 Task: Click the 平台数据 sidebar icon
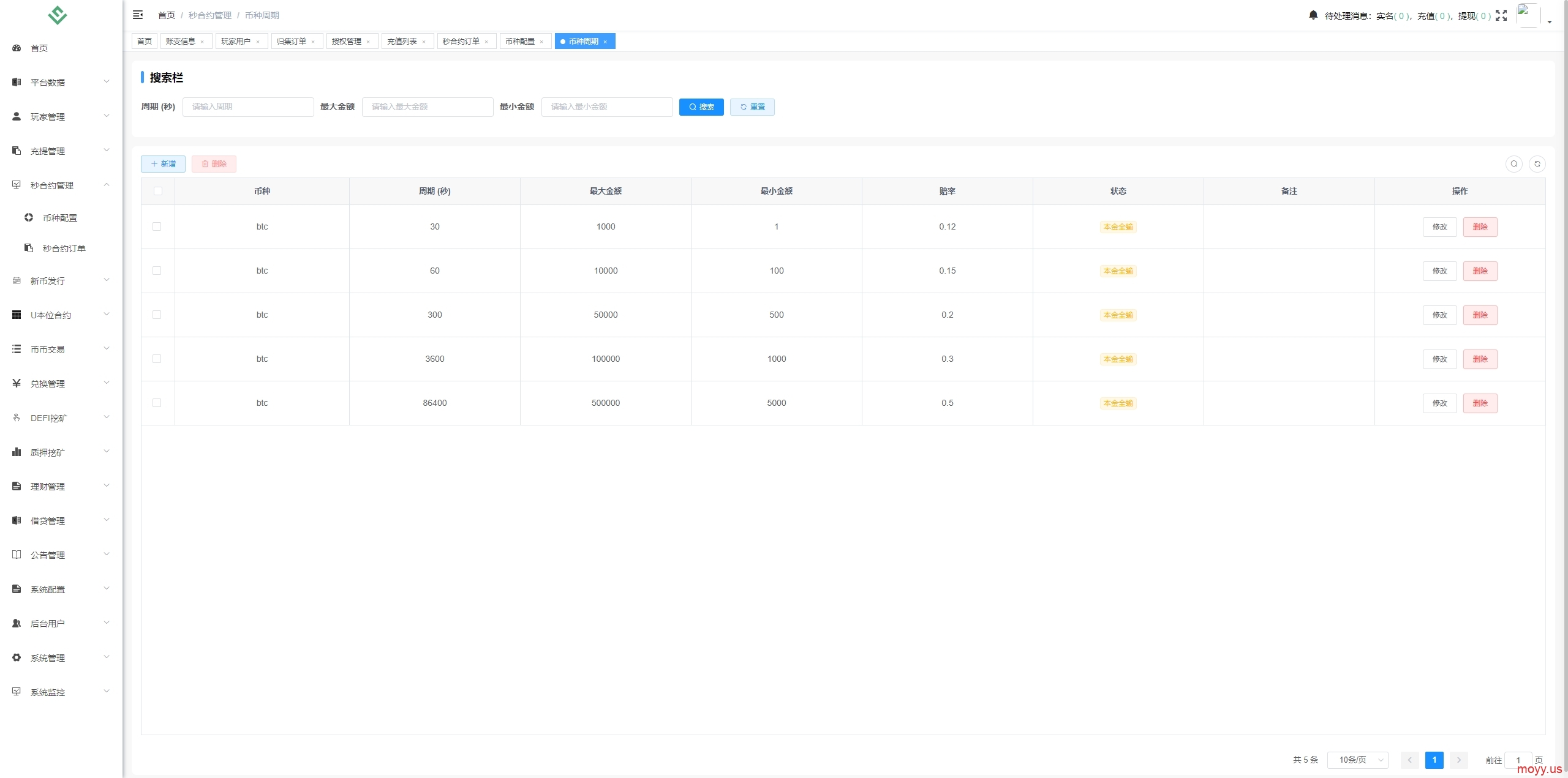click(17, 82)
